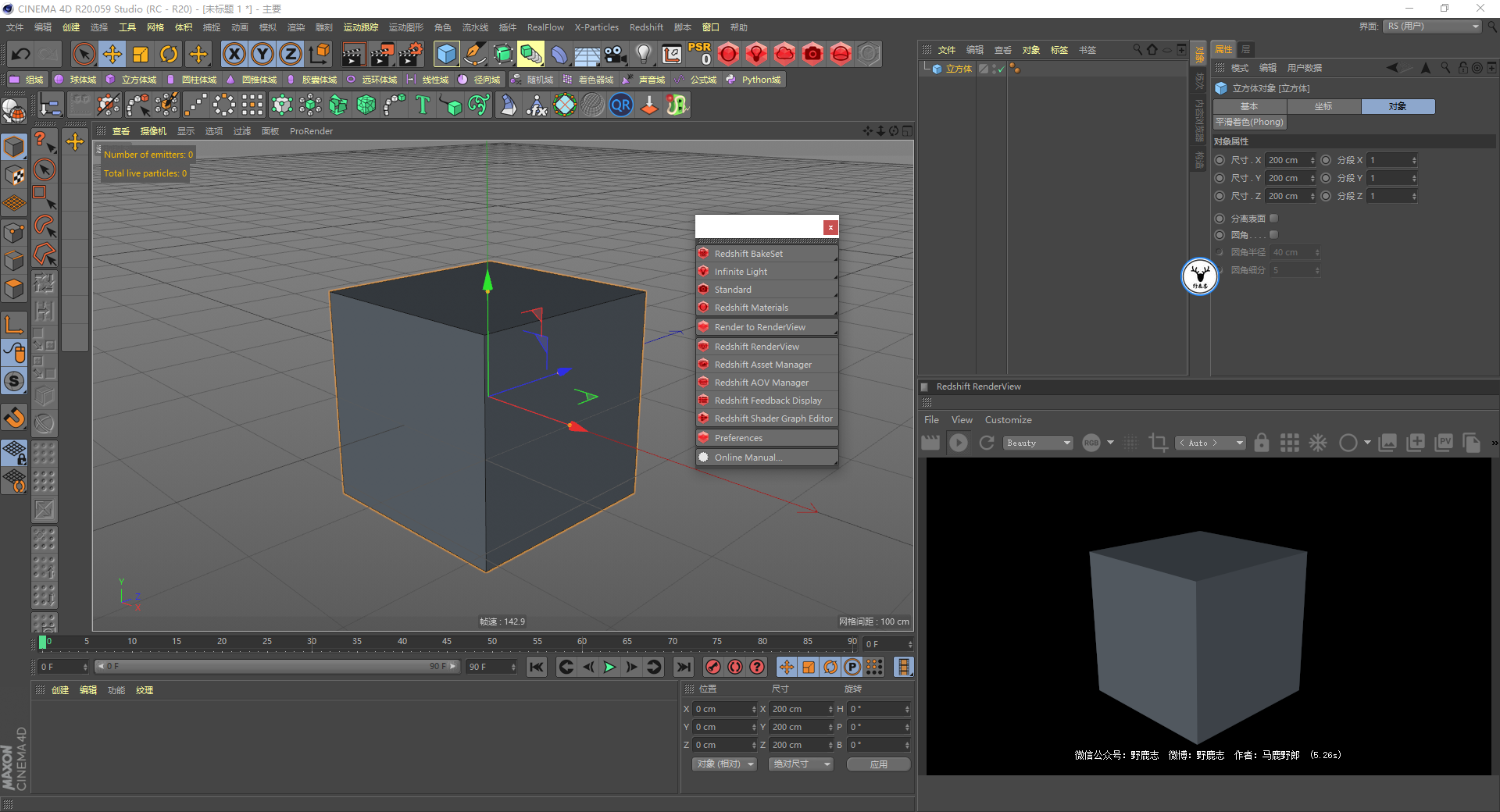This screenshot has height=812, width=1500.
Task: Choose the Rotate tool
Action: (169, 54)
